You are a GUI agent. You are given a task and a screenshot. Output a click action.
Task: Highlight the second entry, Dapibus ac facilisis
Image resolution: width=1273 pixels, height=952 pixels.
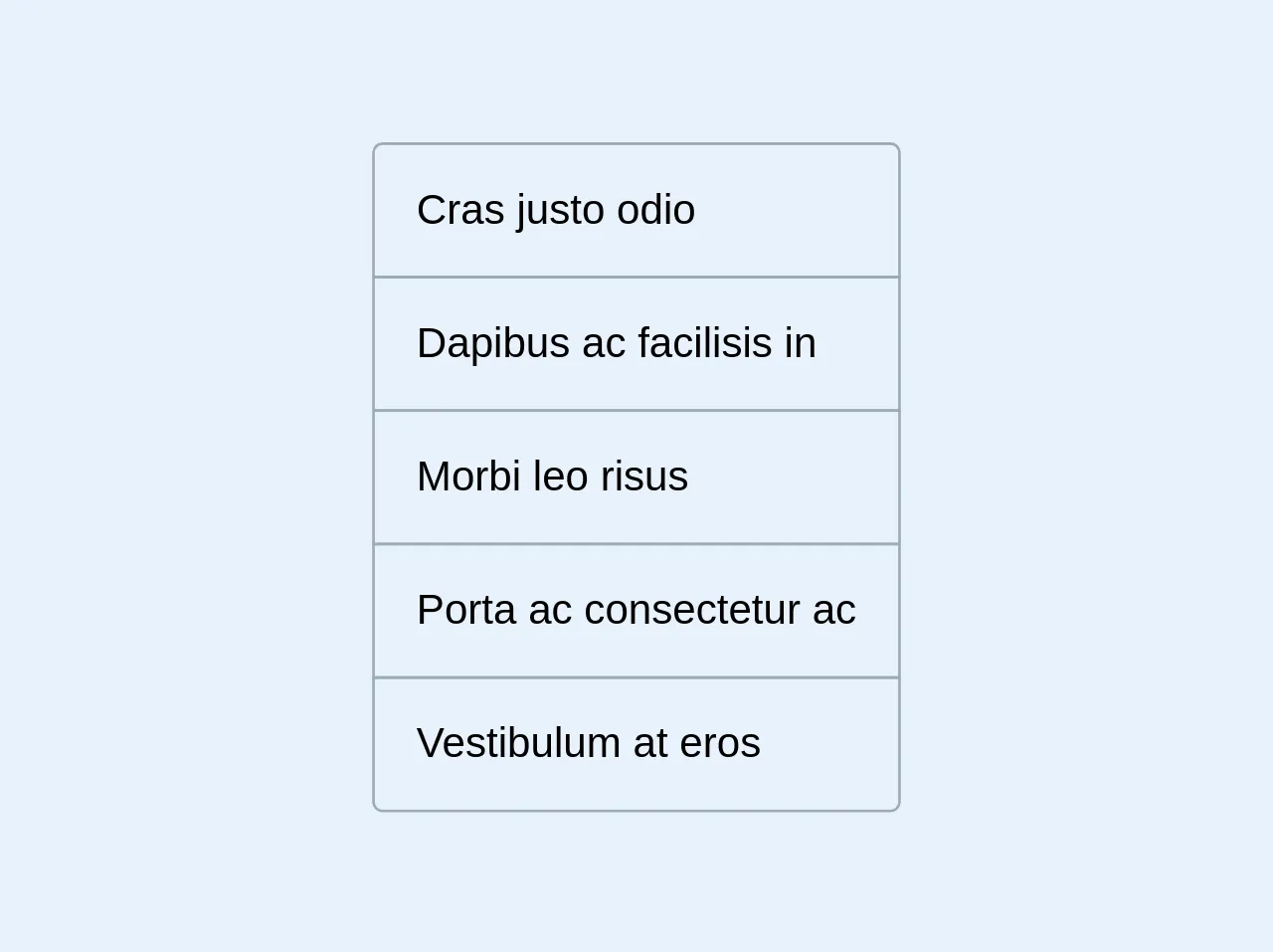636,344
